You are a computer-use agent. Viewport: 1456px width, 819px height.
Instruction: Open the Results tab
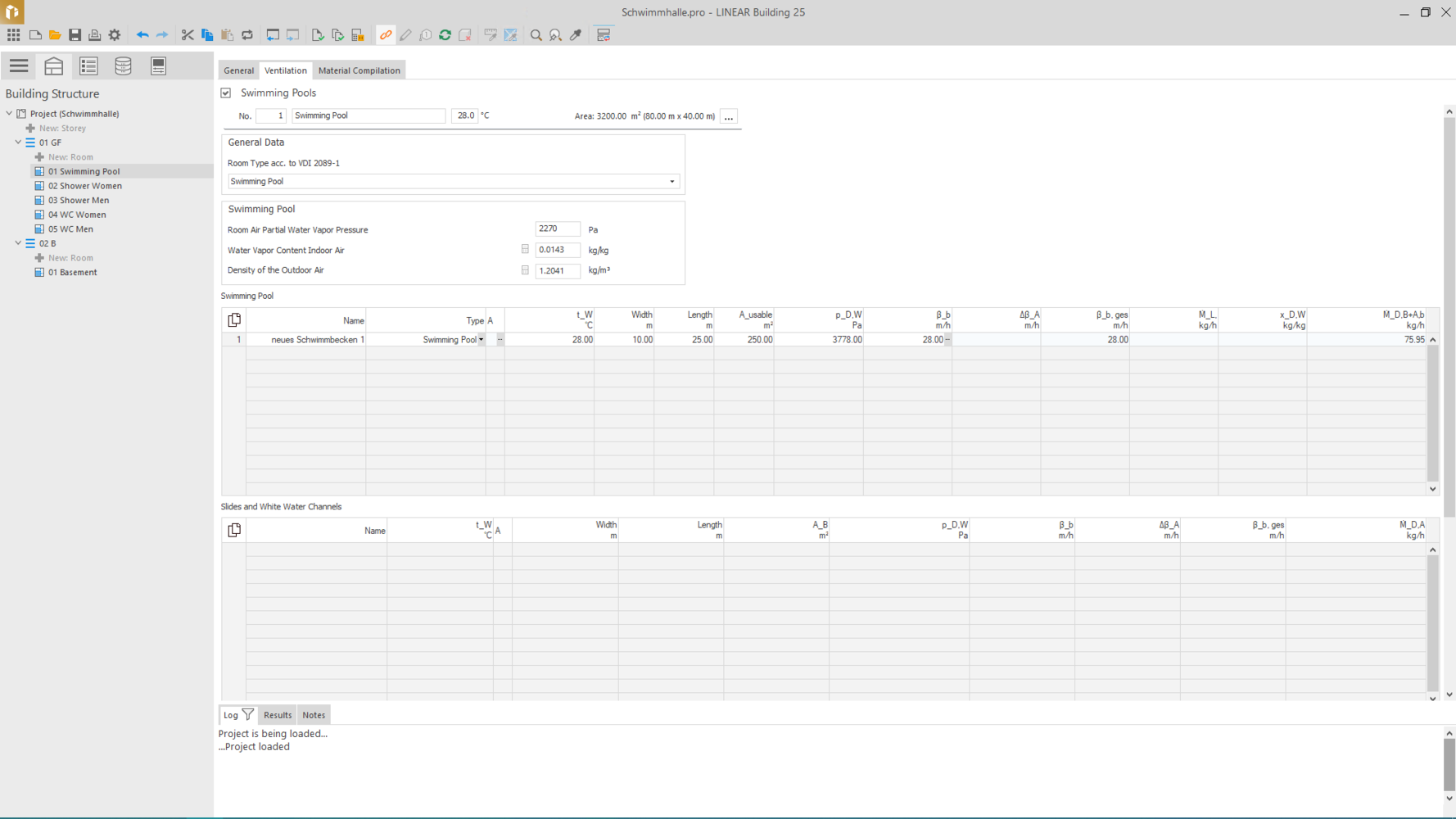tap(278, 715)
